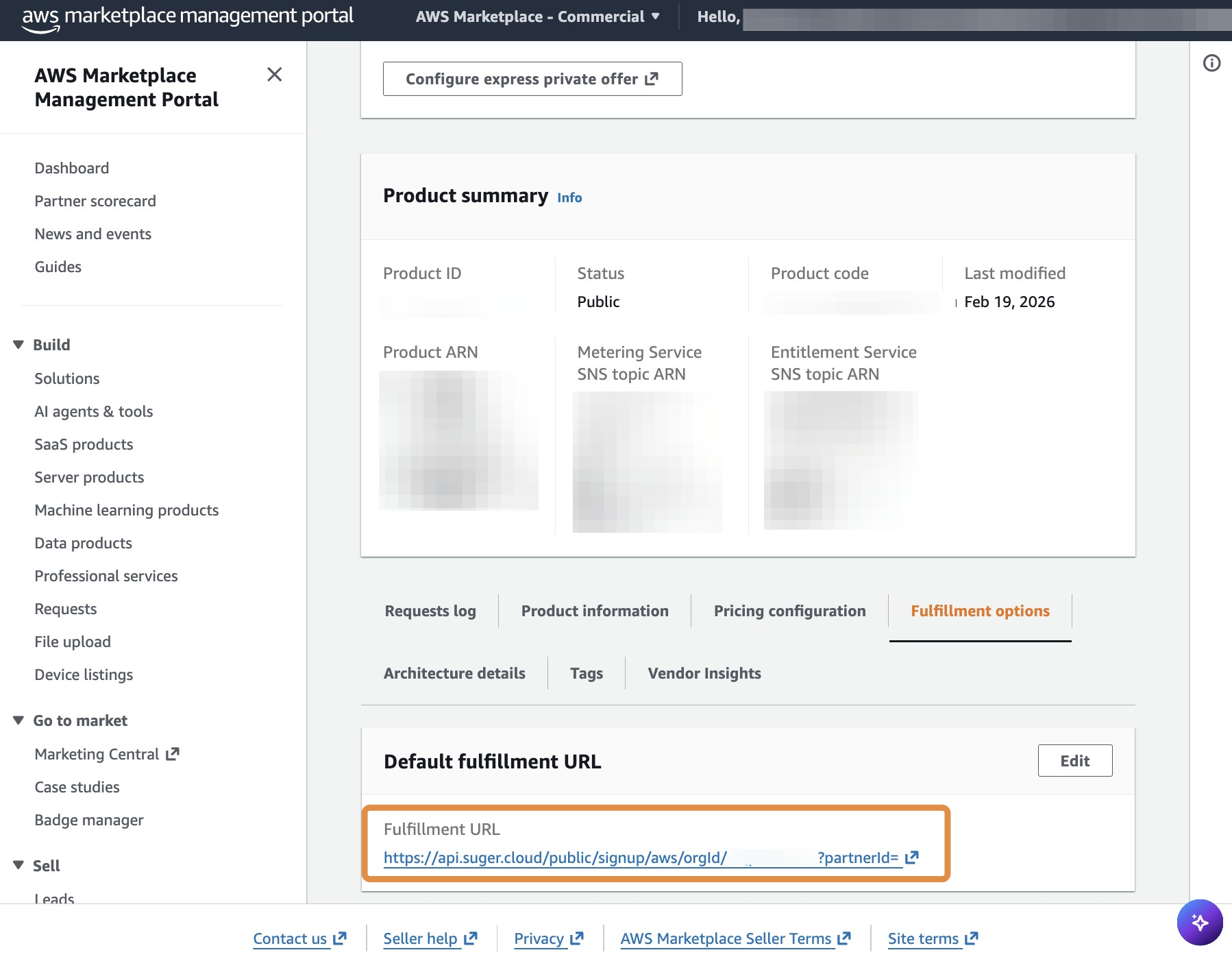Click the Entitlement Service SNS topic ARN label

coord(843,363)
